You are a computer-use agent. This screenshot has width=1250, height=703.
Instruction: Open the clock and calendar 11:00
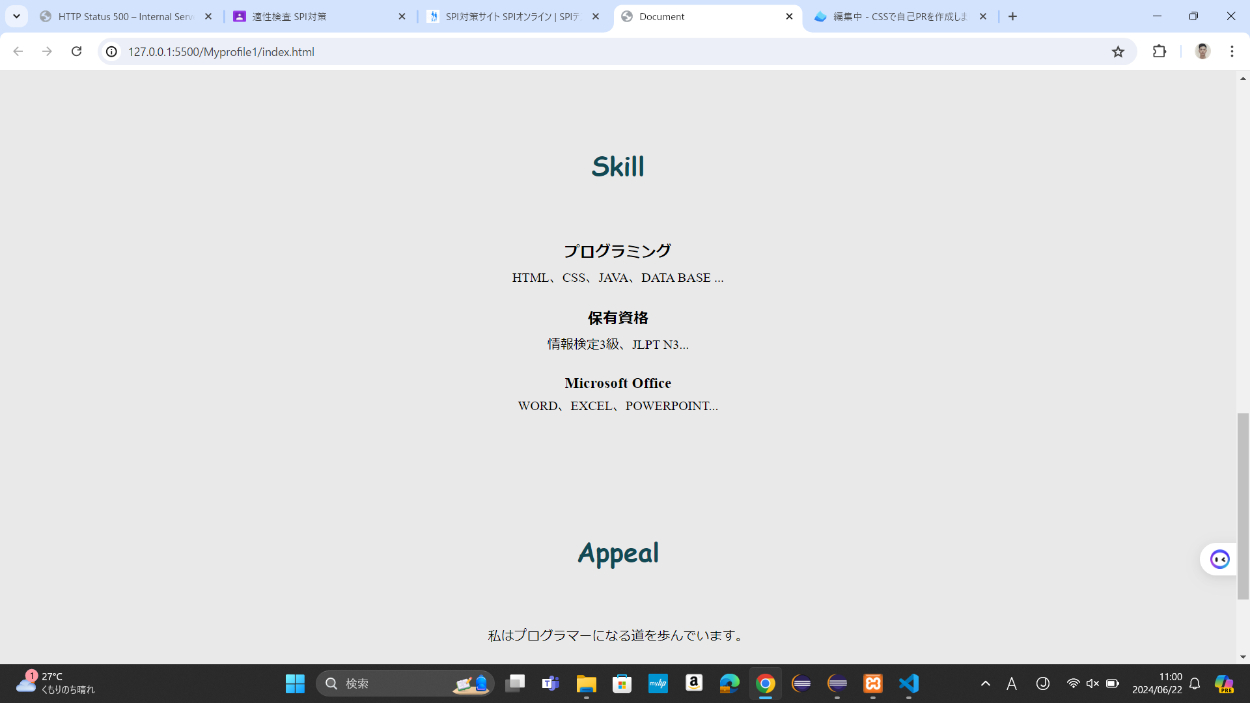(1157, 684)
